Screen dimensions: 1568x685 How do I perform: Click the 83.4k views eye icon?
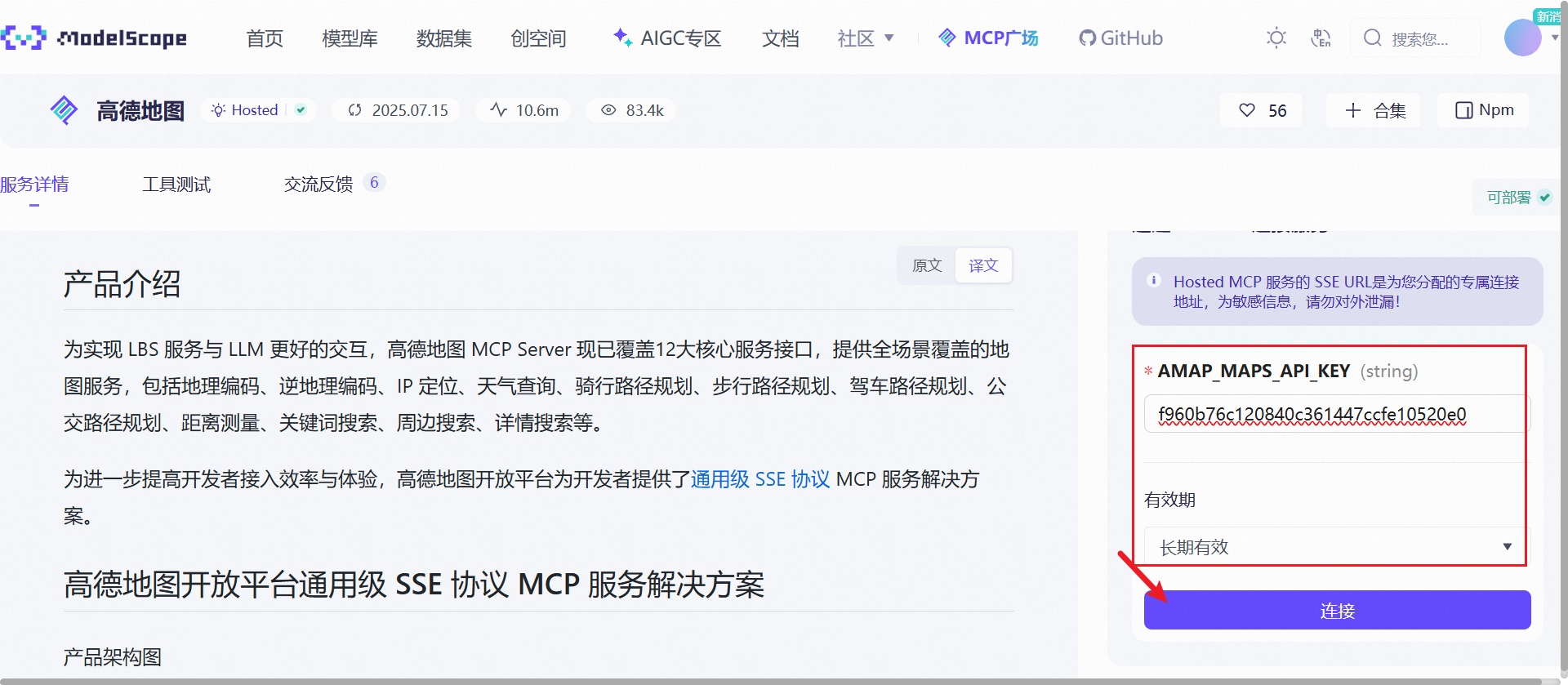608,110
